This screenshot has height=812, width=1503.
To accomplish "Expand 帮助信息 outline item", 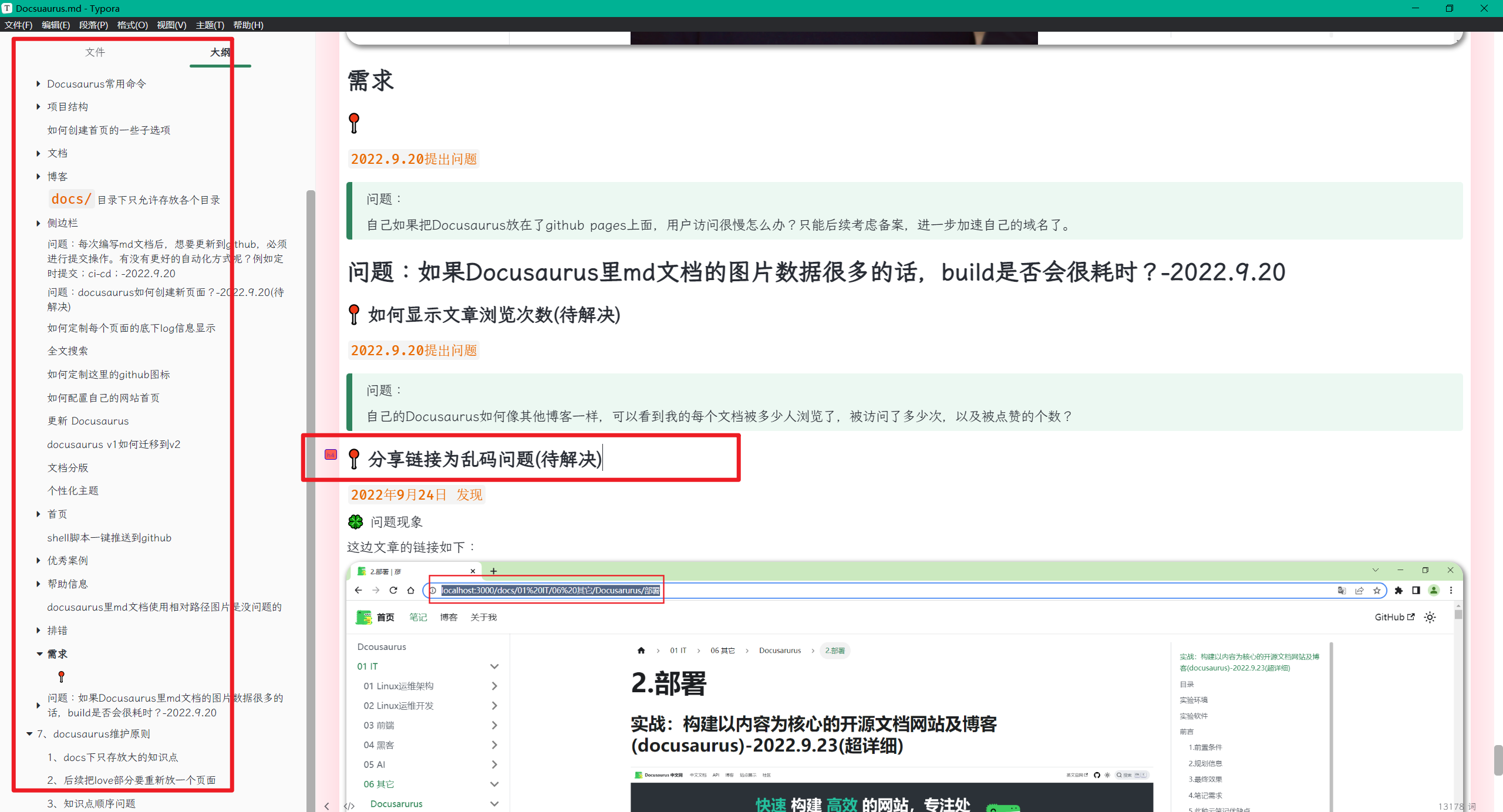I will [x=38, y=584].
